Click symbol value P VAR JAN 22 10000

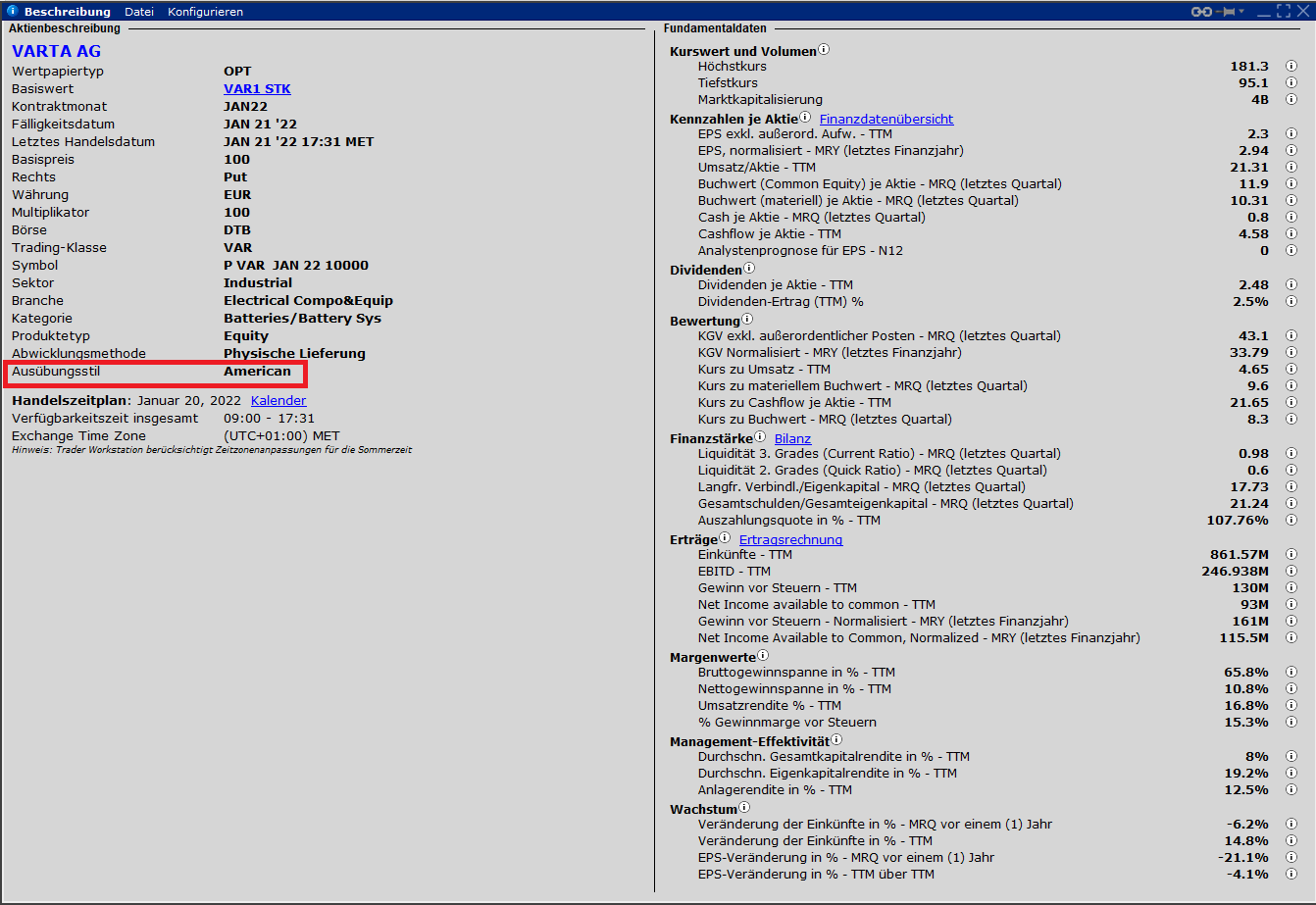296,266
